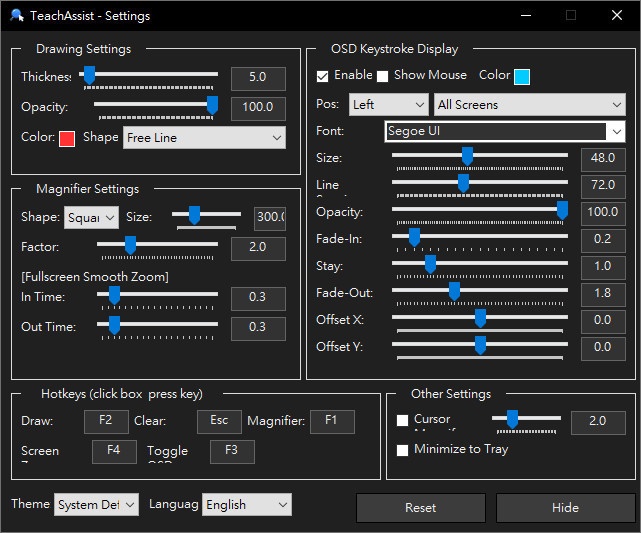Image resolution: width=641 pixels, height=533 pixels.
Task: Click the OSD Opacity value field 100.0
Action: point(603,213)
